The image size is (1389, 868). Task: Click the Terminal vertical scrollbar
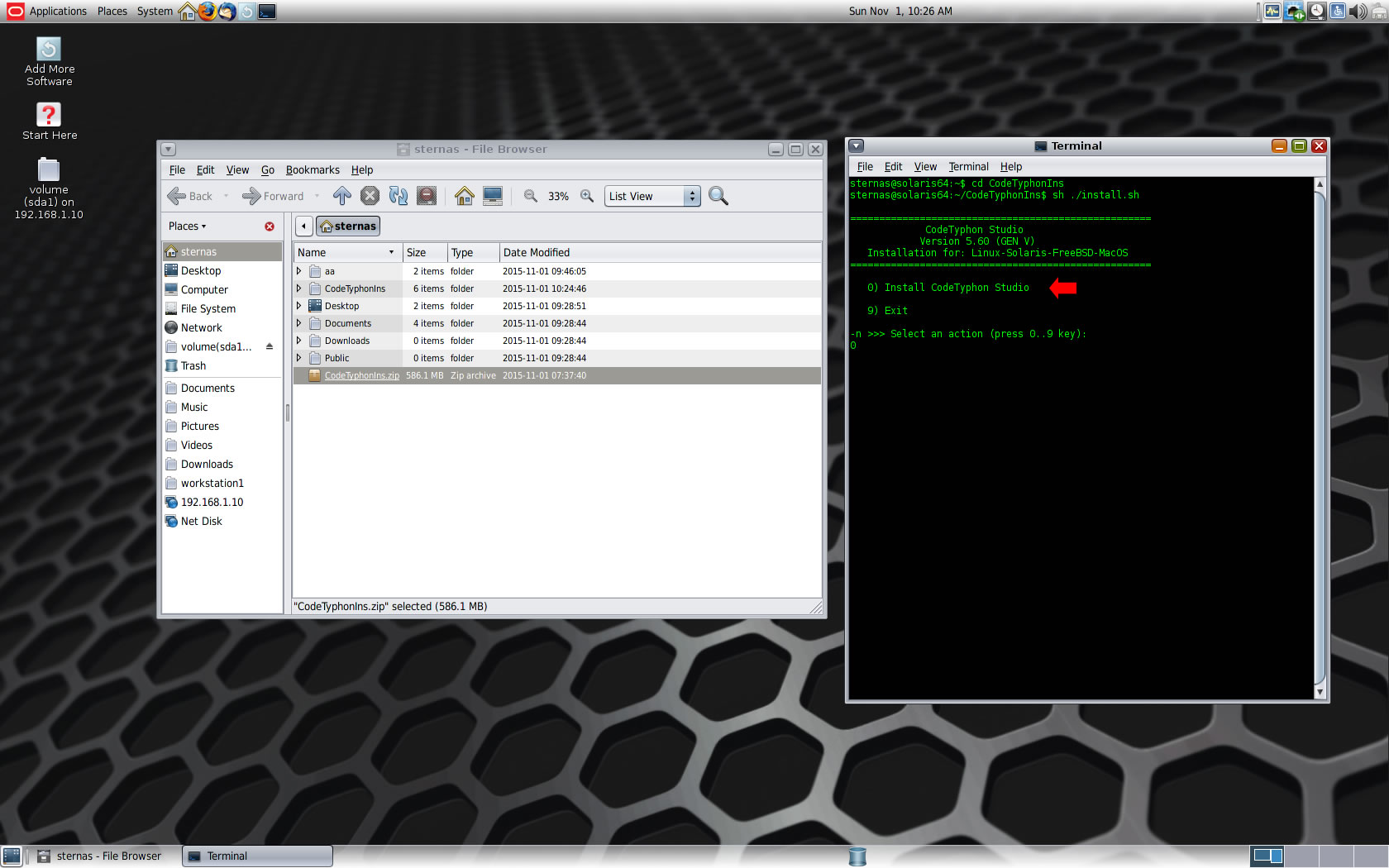[1320, 438]
